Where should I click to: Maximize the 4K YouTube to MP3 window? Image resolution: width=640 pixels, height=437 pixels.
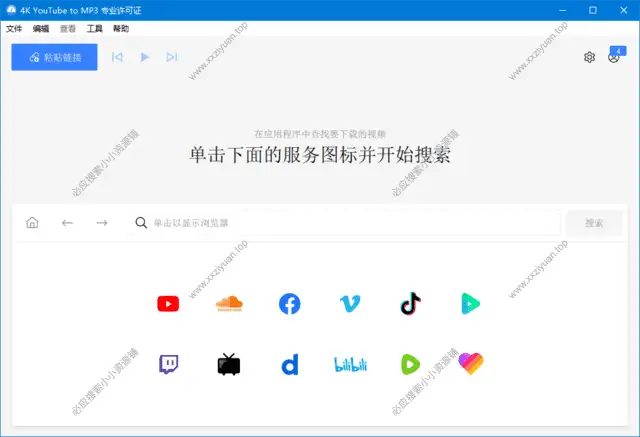point(593,10)
